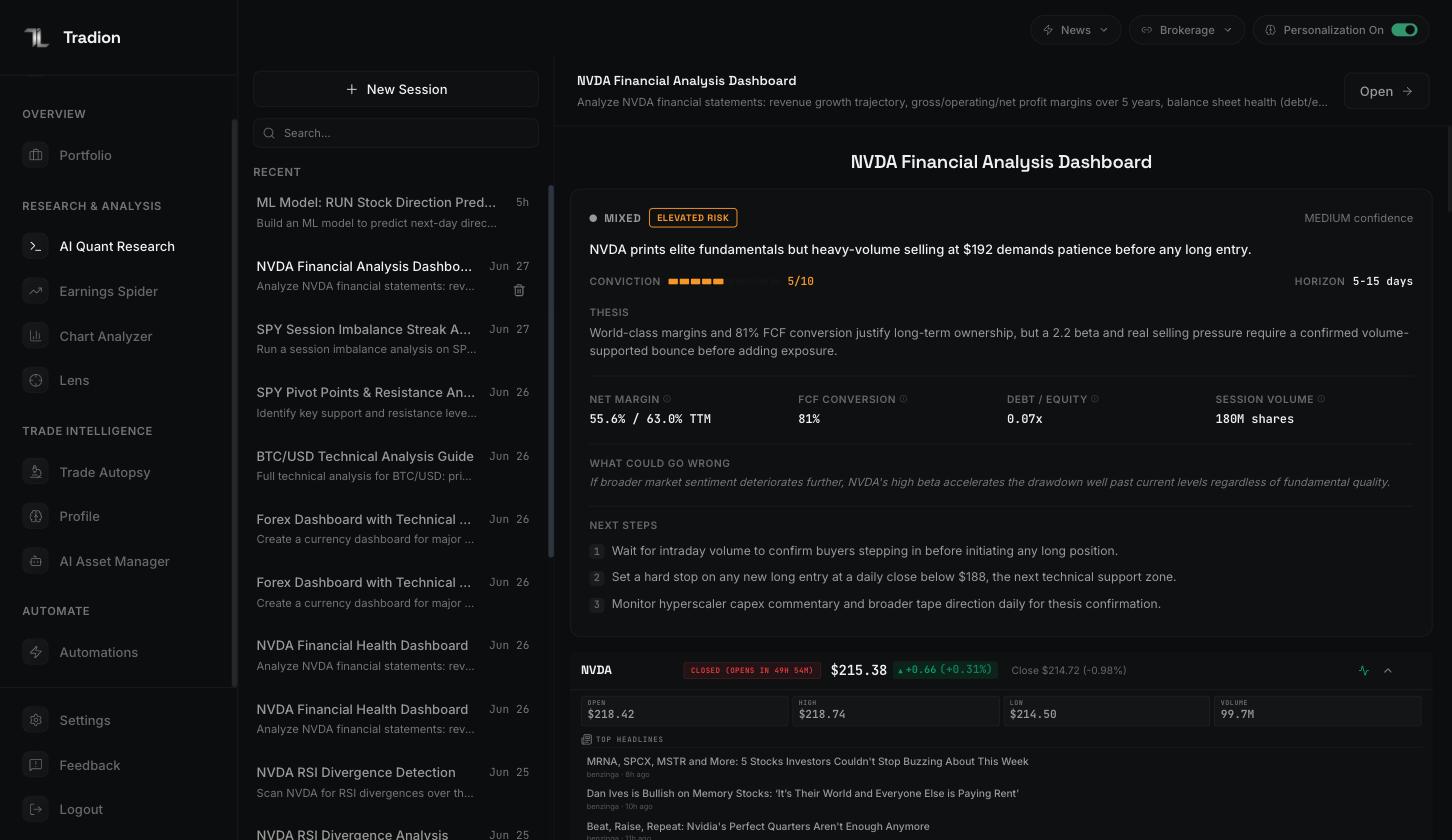Open Trade Autopsy icon
1452x840 pixels.
pos(36,472)
